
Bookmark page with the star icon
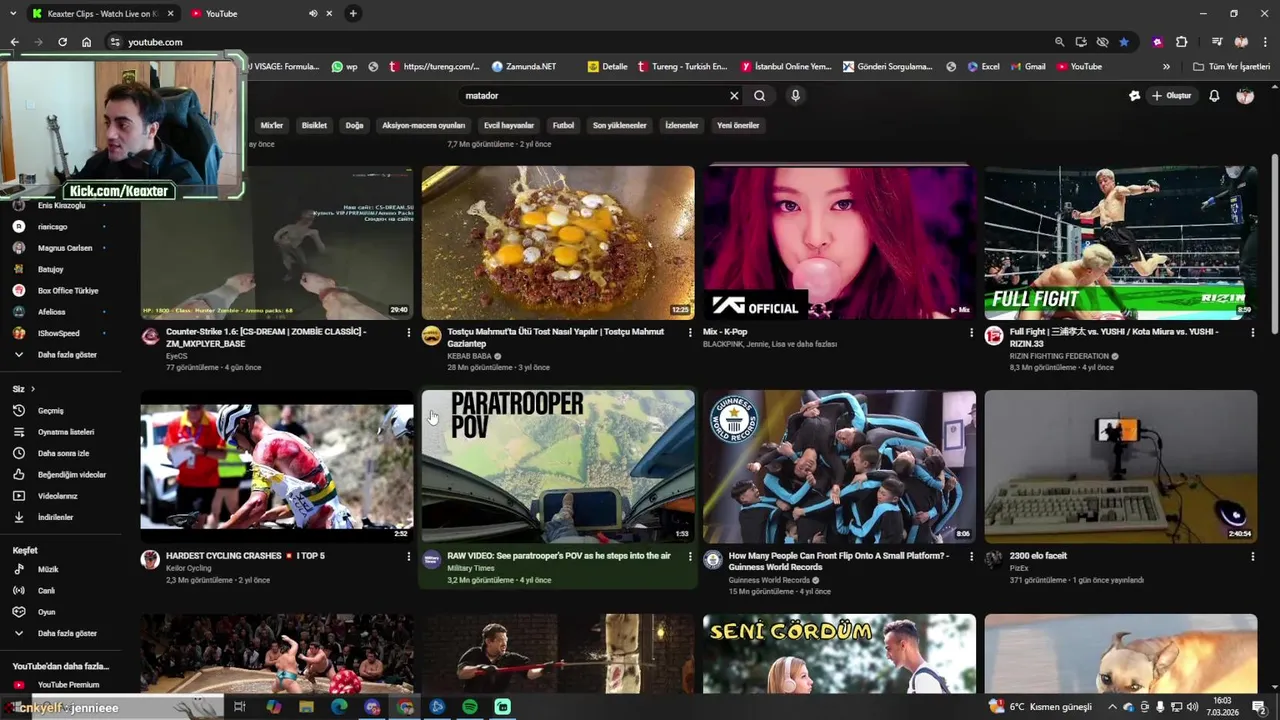pyautogui.click(x=1124, y=42)
